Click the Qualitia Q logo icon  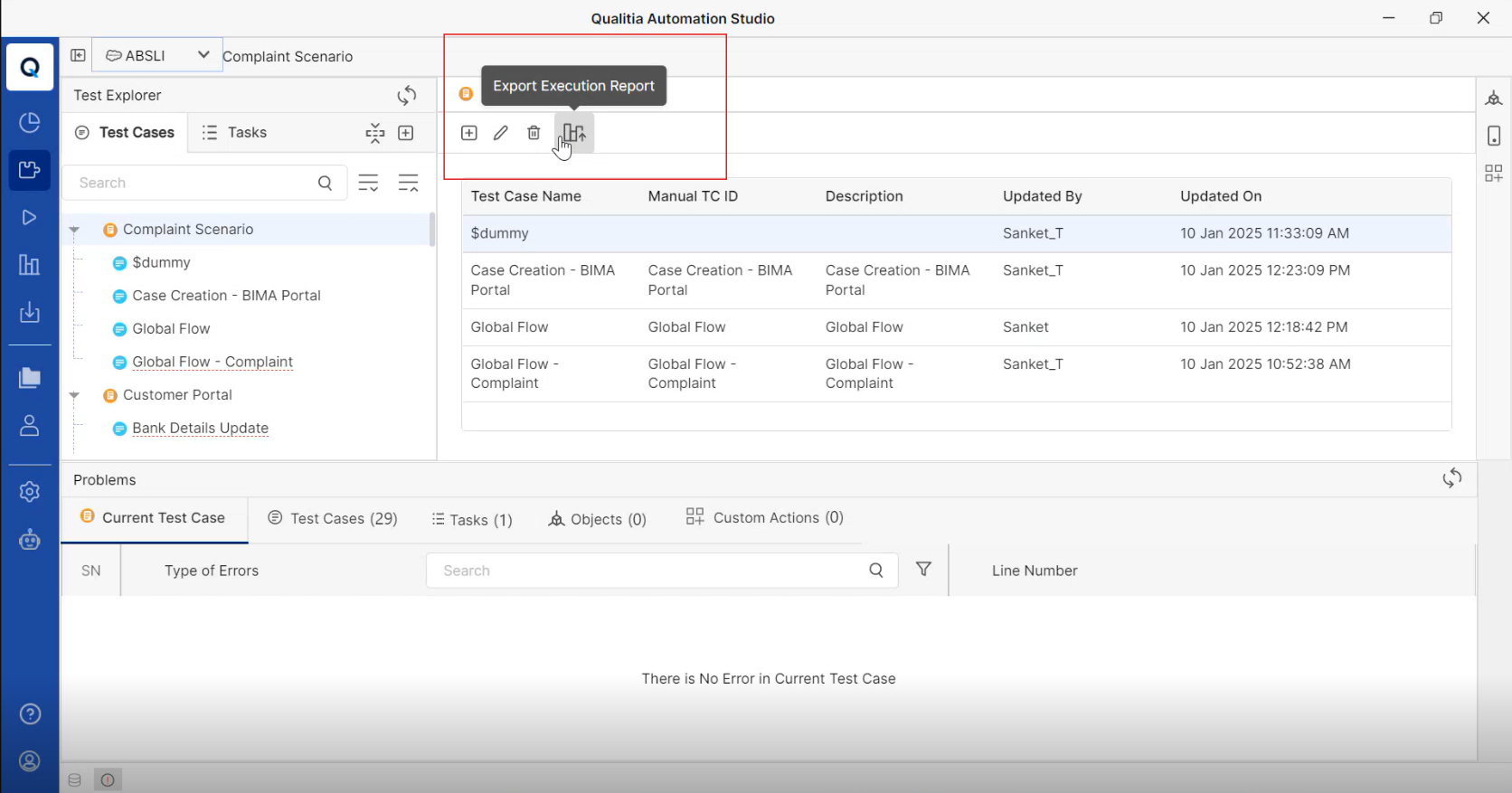[30, 67]
